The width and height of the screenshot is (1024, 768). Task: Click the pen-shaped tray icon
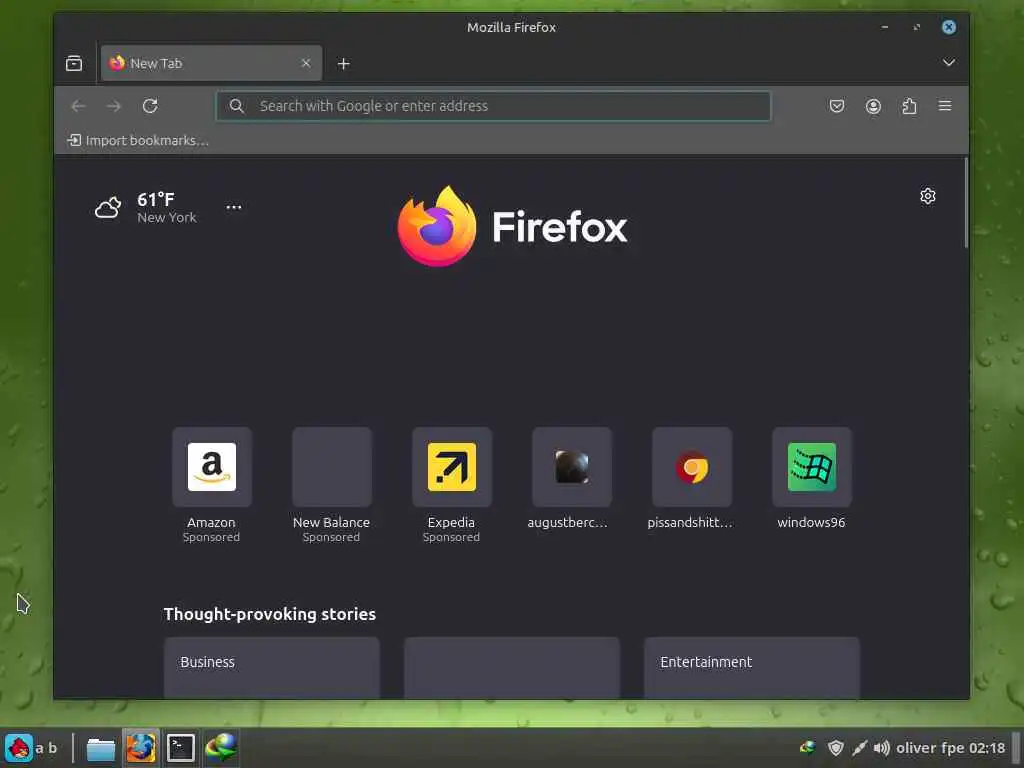tap(859, 748)
